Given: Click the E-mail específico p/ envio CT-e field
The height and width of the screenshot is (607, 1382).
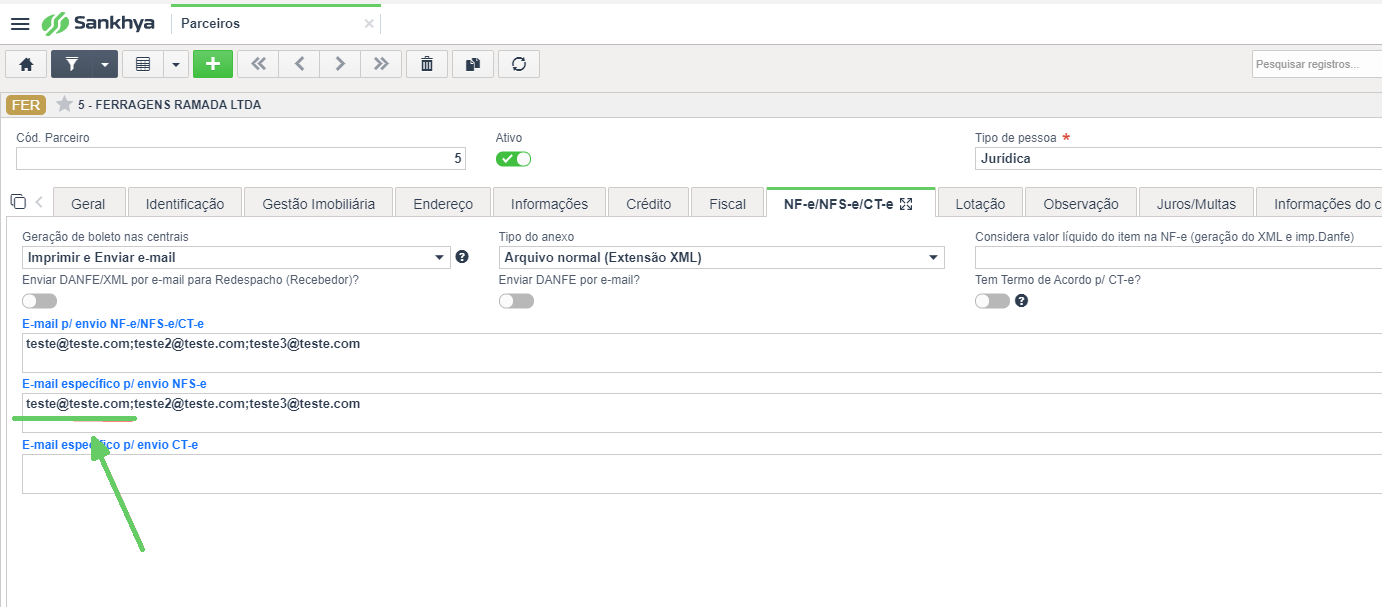Looking at the screenshot, I should coord(702,473).
